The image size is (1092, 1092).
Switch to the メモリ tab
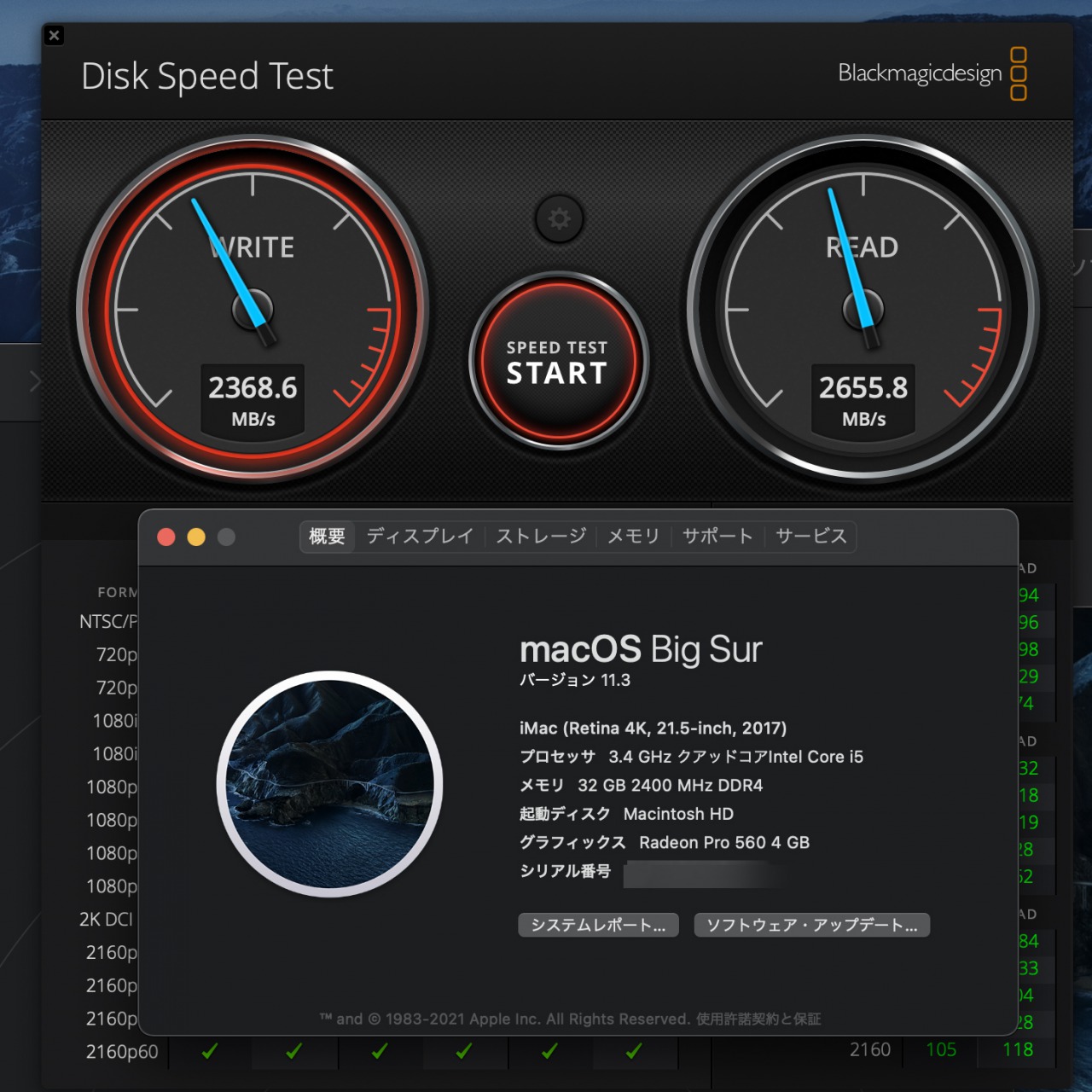[633, 537]
